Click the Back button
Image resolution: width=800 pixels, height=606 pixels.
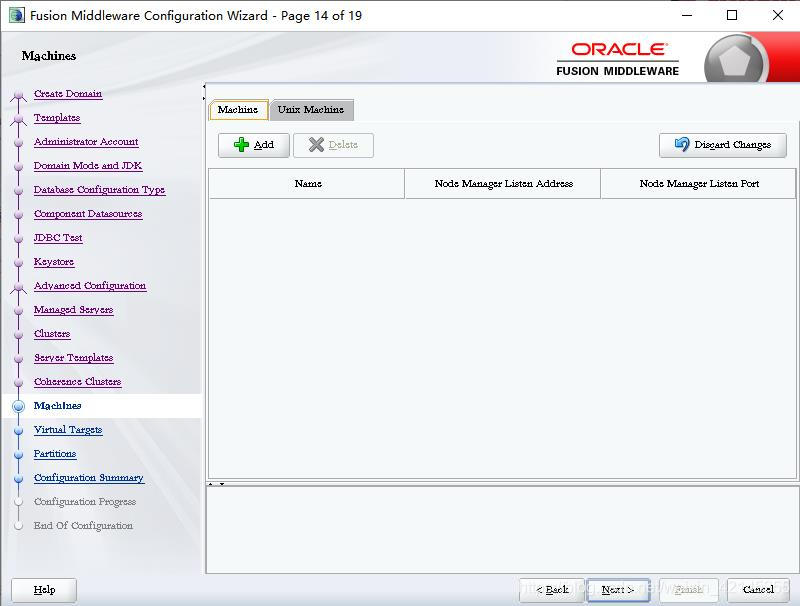point(552,590)
